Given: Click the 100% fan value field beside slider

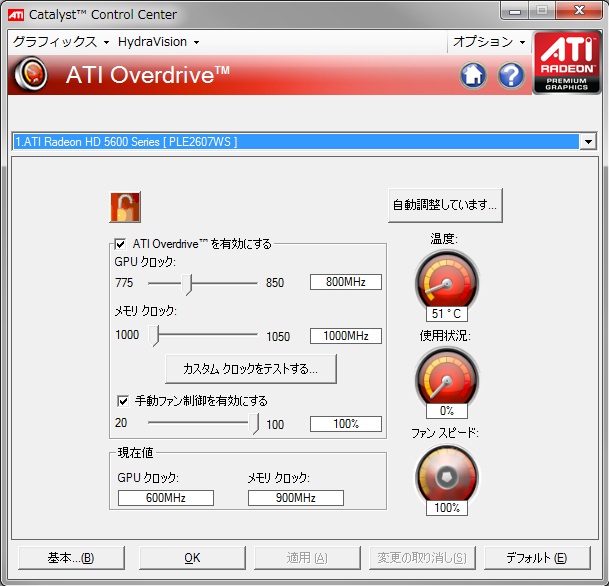Looking at the screenshot, I should coord(346,424).
